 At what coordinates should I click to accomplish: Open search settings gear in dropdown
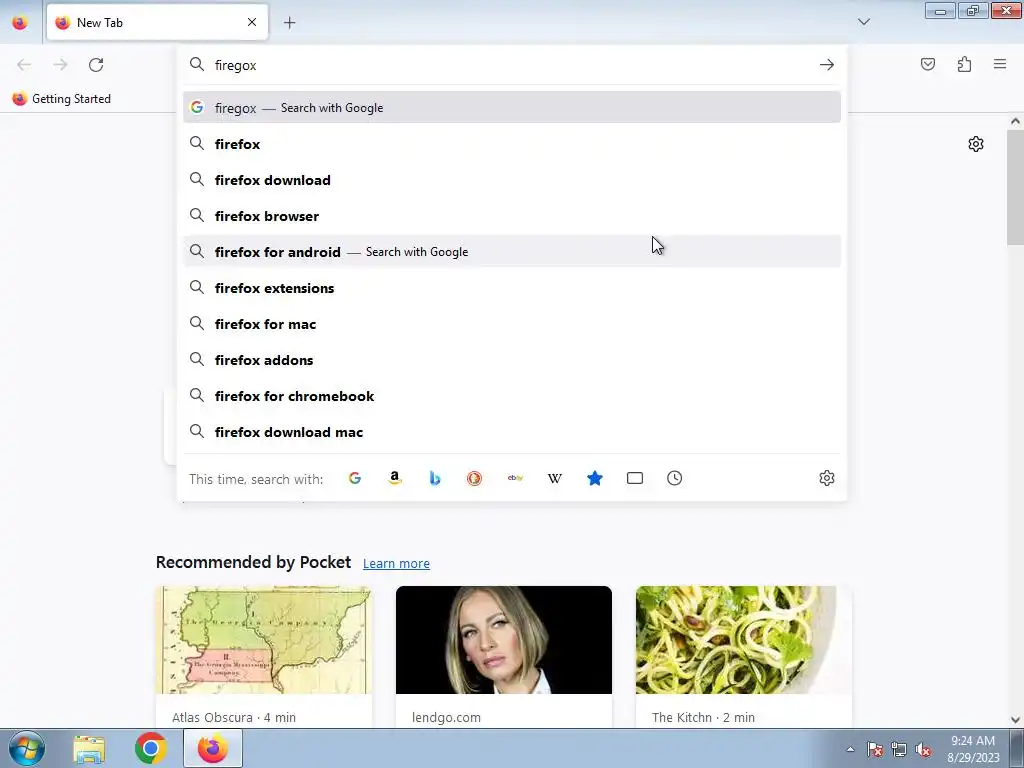(x=827, y=478)
